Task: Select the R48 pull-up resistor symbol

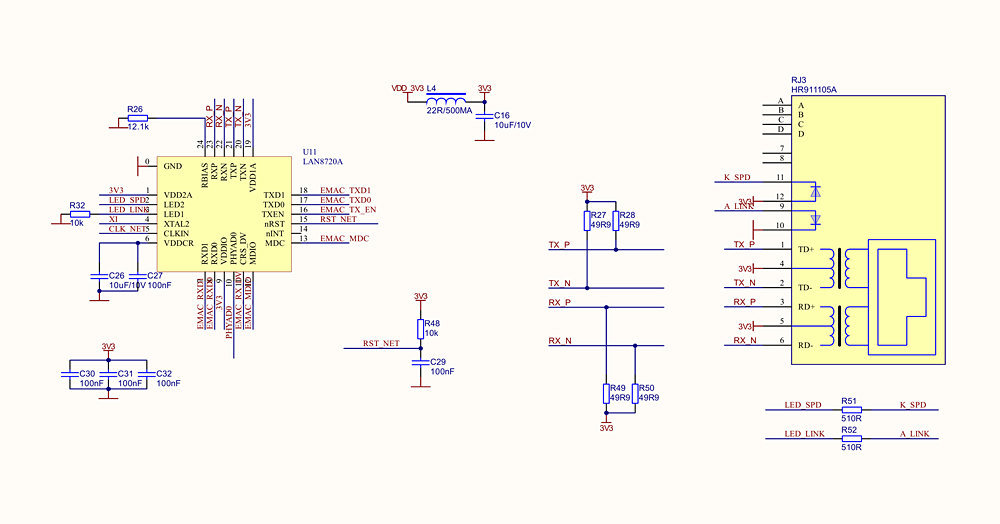Action: pos(420,329)
